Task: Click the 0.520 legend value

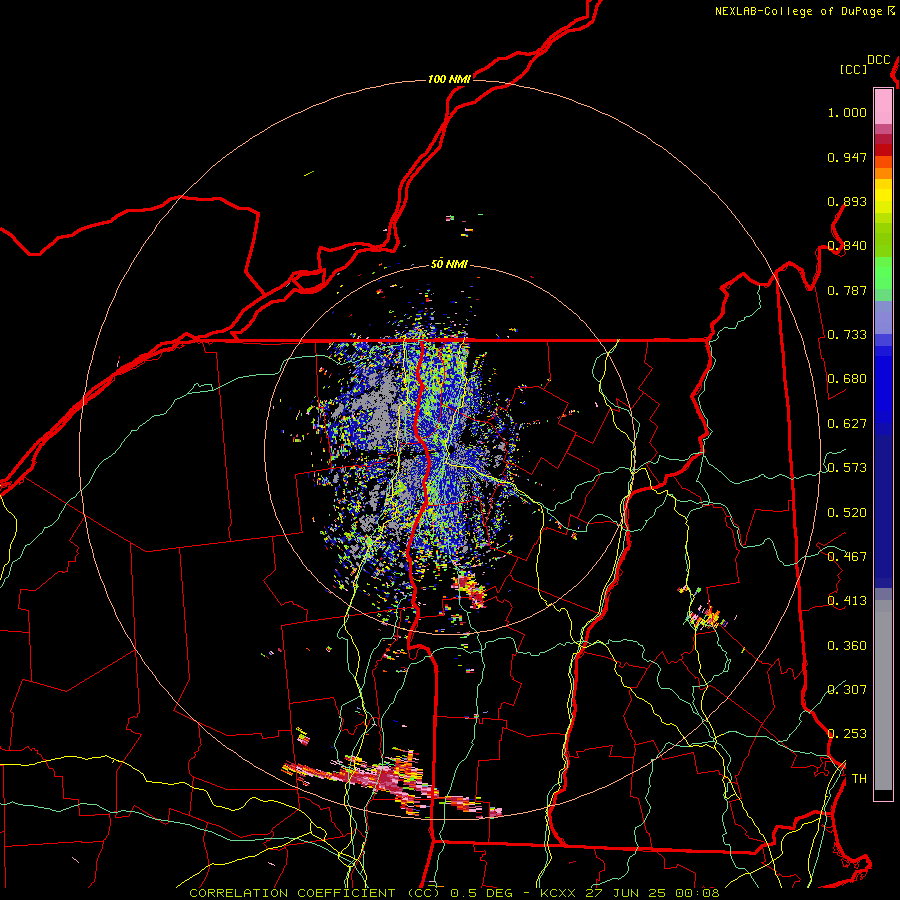Action: coord(847,513)
